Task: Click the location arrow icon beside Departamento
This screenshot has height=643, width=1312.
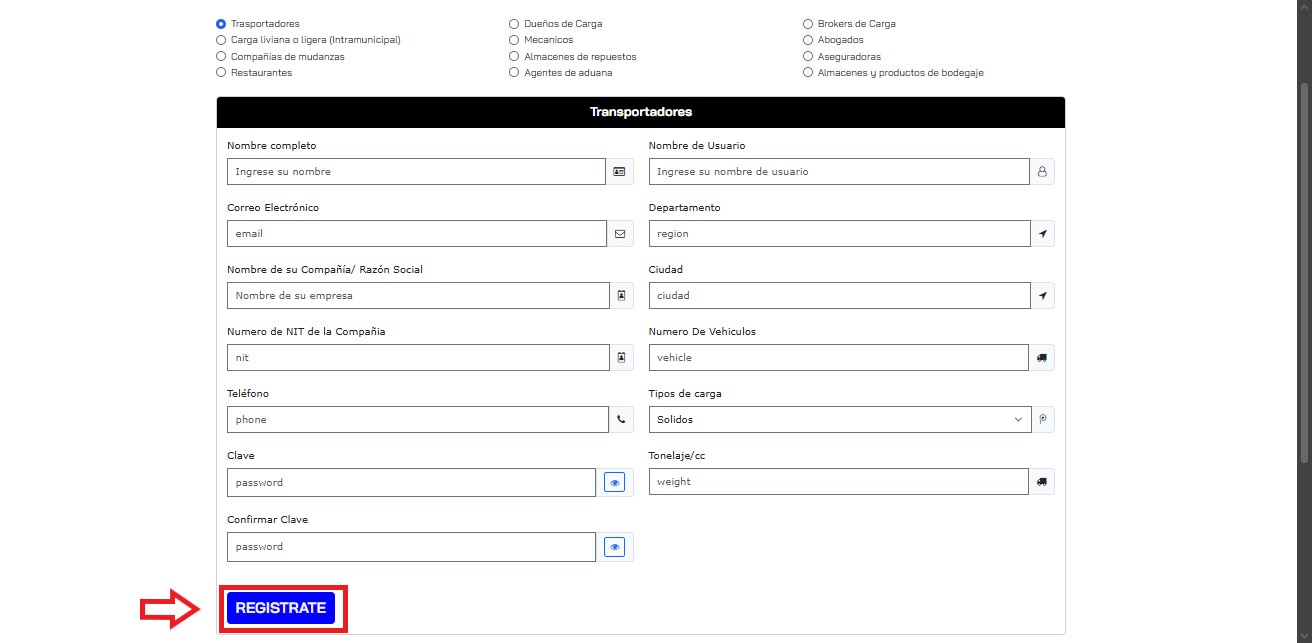Action: tap(1042, 234)
